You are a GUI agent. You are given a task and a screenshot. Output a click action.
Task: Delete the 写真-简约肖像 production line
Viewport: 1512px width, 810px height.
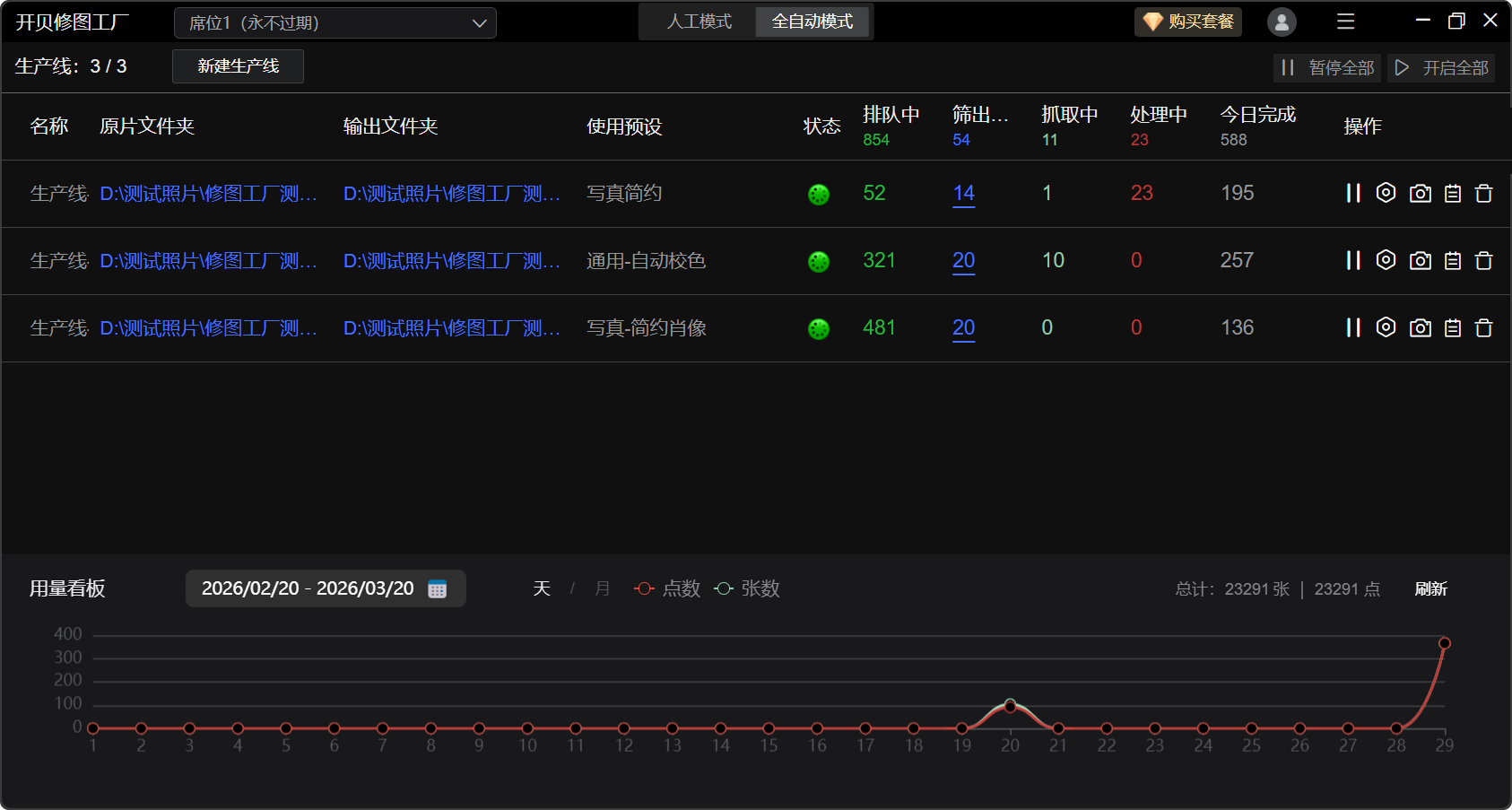1484,328
